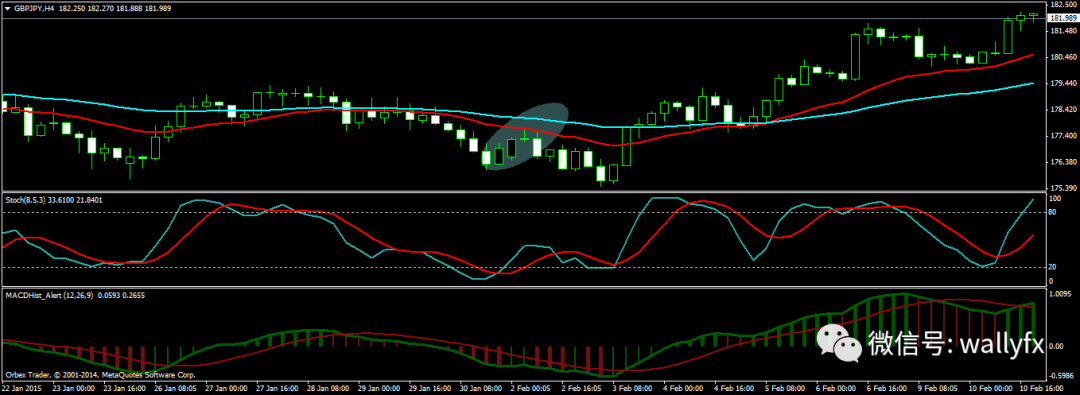Select the current price marker 181.989
The image size is (1080, 395).
point(1063,18)
